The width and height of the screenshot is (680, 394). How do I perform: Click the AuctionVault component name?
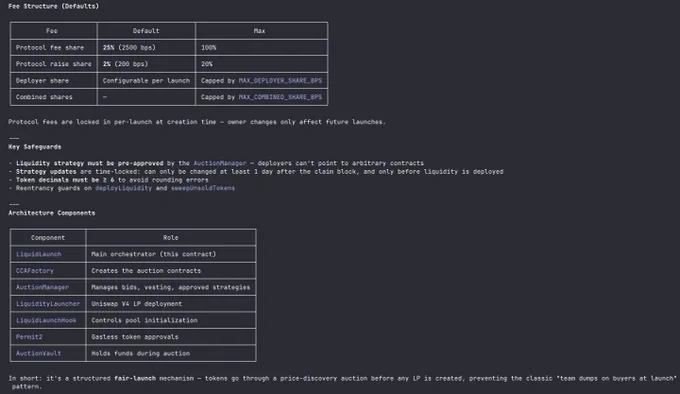coord(39,353)
